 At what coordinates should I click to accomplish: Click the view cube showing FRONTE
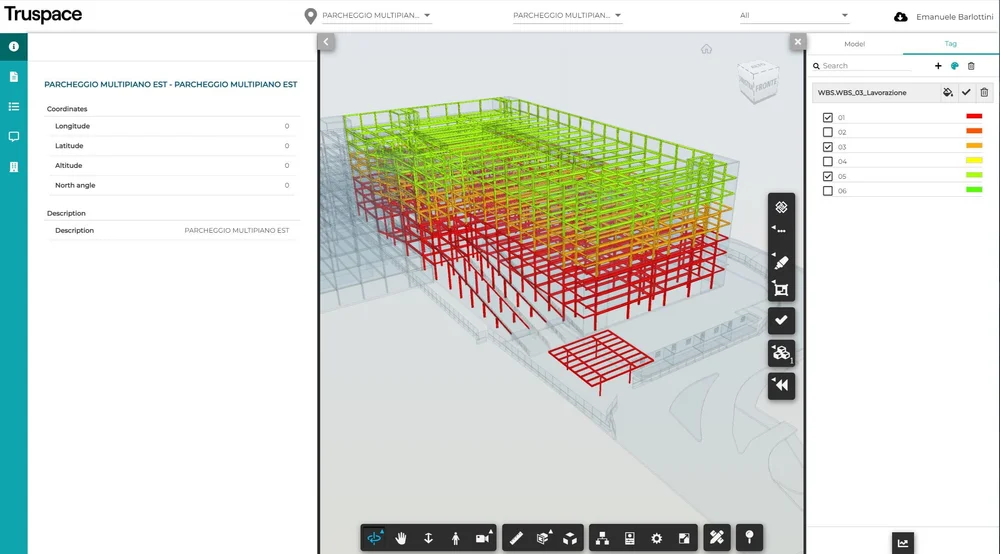click(758, 80)
